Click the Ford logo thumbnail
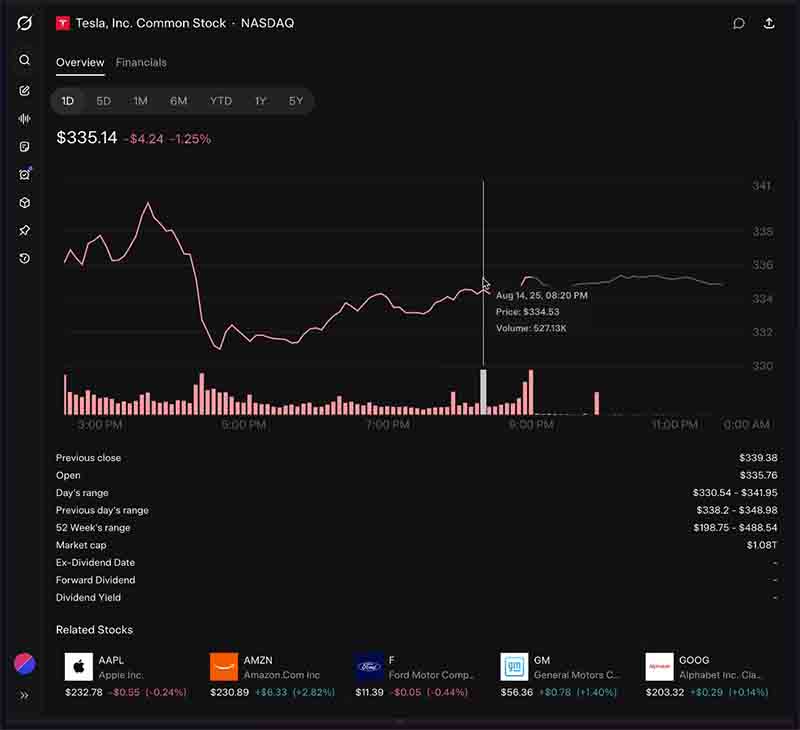The height and width of the screenshot is (730, 800). (x=369, y=666)
